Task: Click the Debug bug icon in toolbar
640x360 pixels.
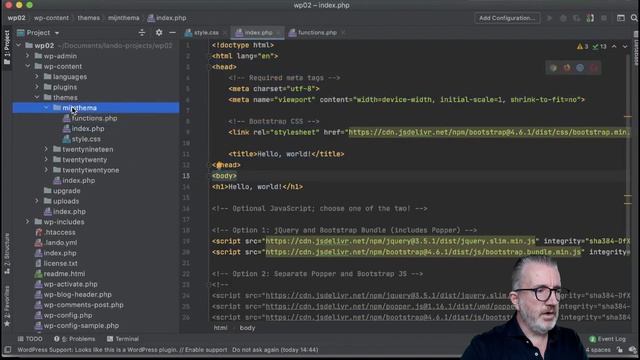Action: (563, 18)
